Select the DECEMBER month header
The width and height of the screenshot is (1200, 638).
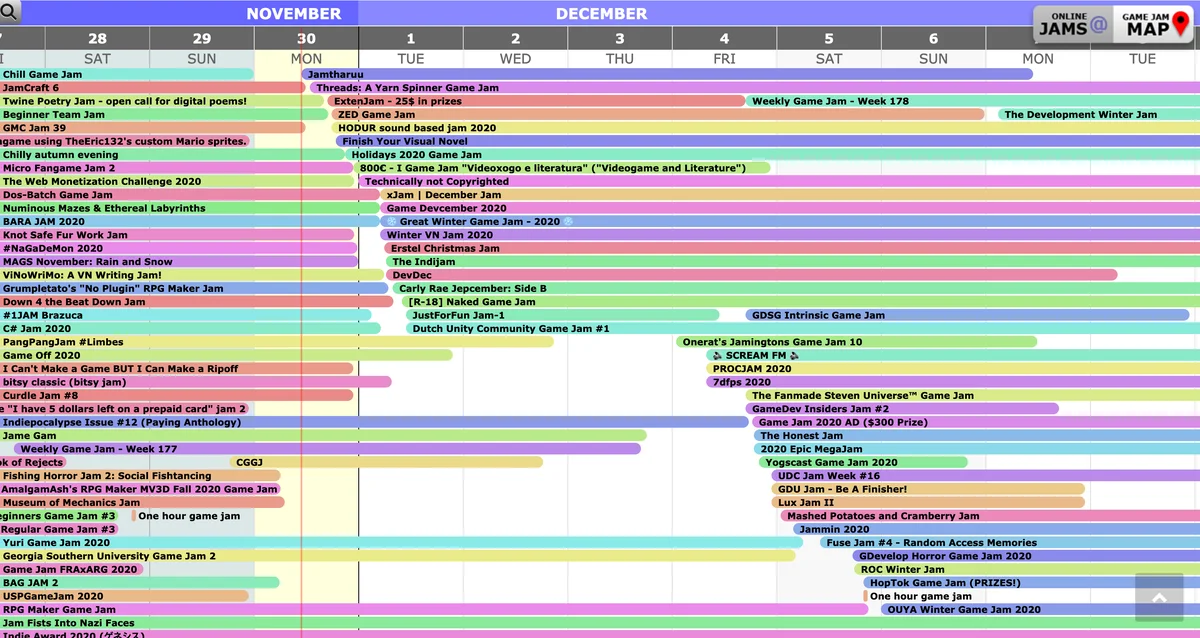[x=602, y=13]
